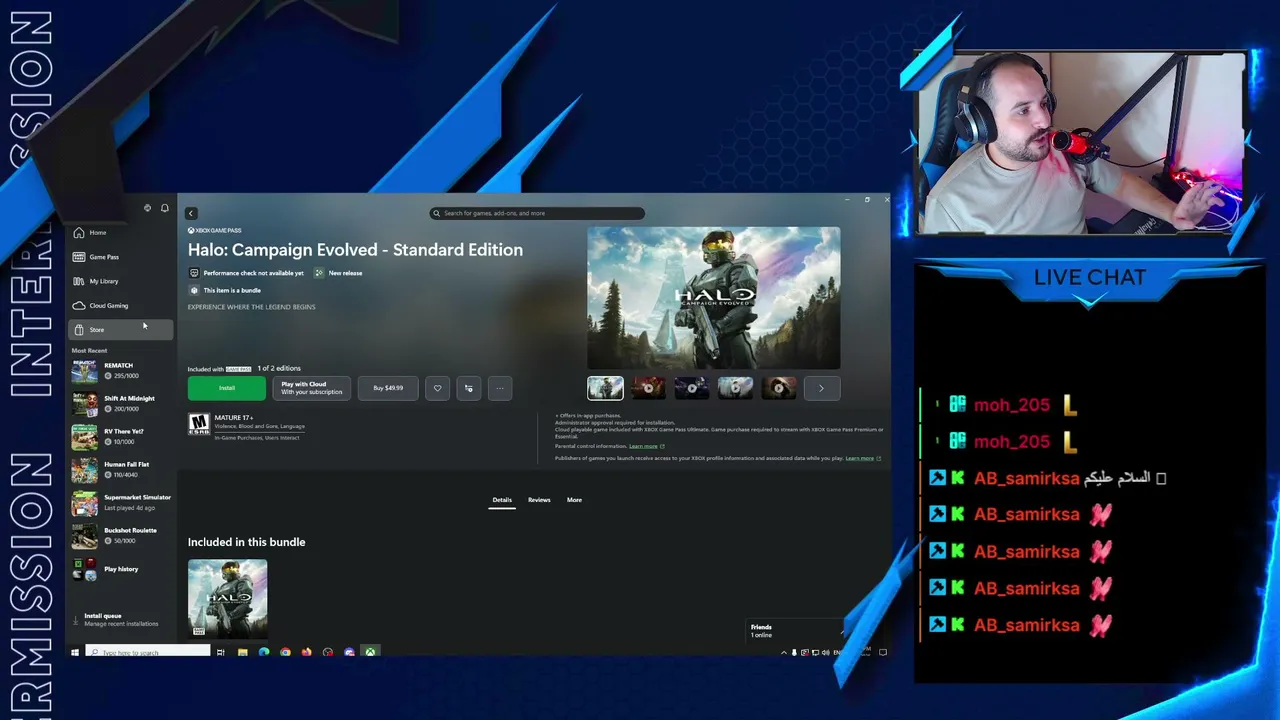Viewport: 1280px width, 720px height.
Task: Switch to the Reviews tab
Action: pos(539,500)
